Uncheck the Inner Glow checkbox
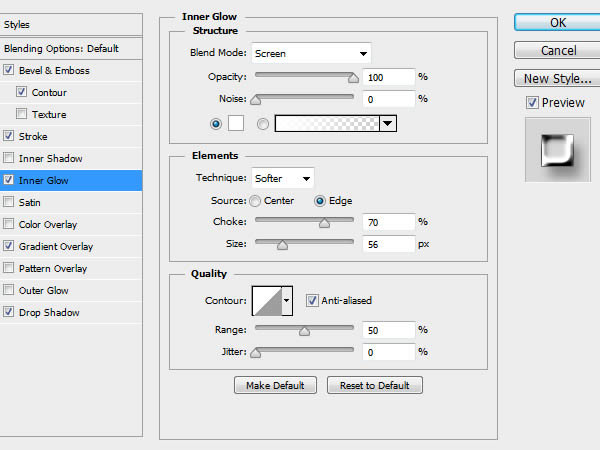The width and height of the screenshot is (600, 450). coord(8,180)
